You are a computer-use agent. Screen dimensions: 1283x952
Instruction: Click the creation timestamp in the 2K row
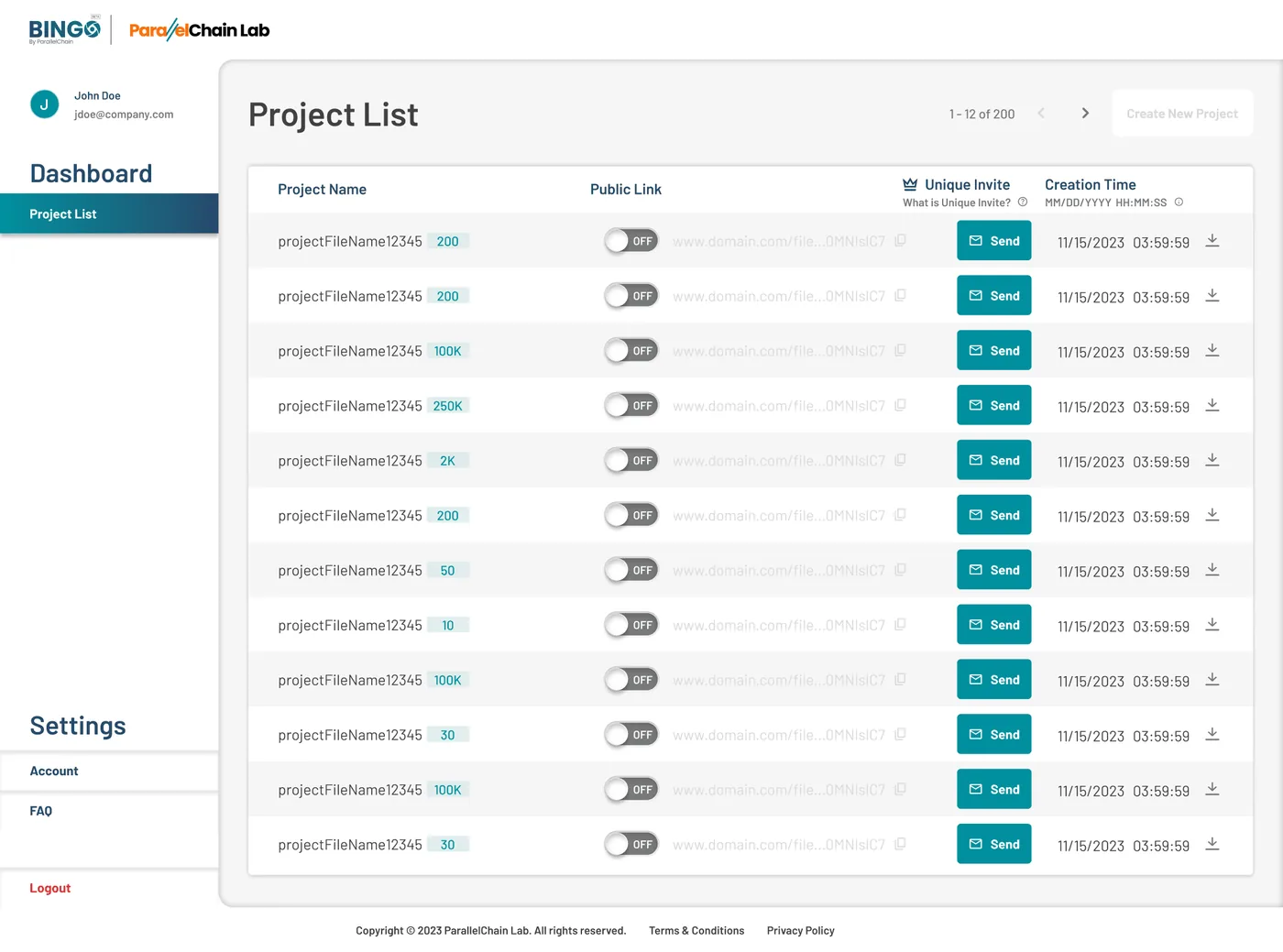[1124, 462]
